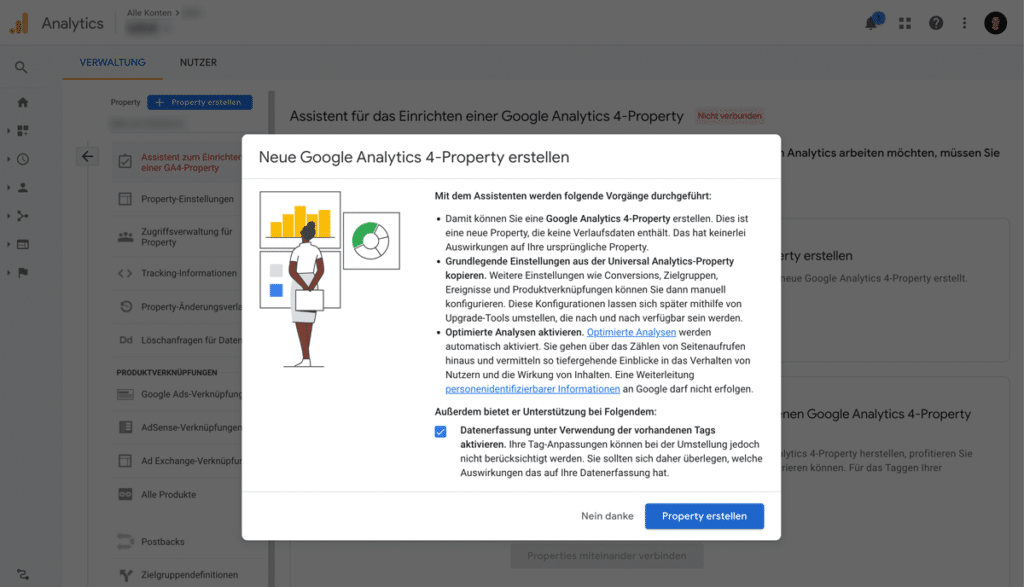Screen dimensions: 1024x587
Task: Click the help question mark icon
Action: (x=936, y=23)
